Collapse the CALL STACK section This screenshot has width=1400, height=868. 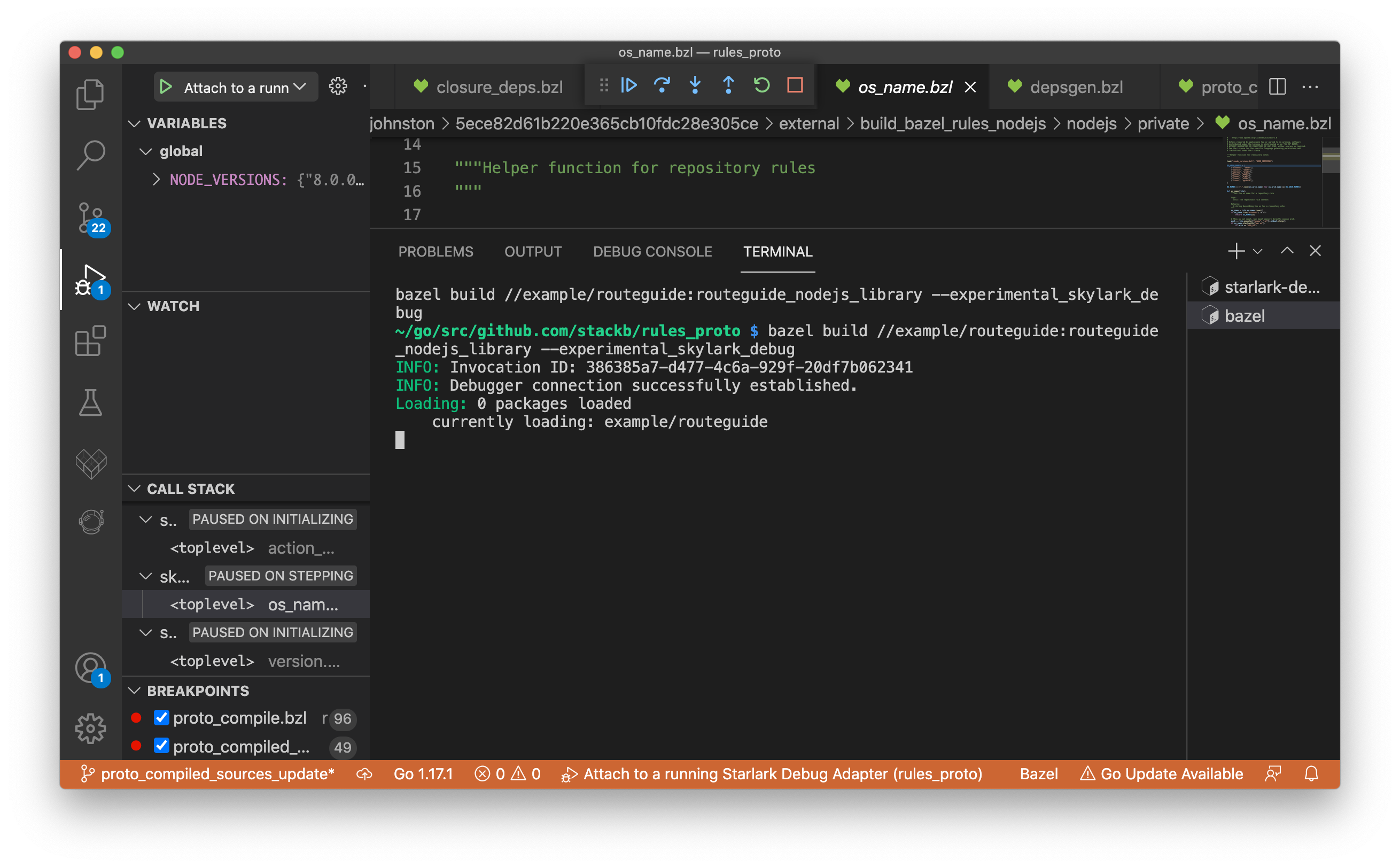(x=134, y=488)
